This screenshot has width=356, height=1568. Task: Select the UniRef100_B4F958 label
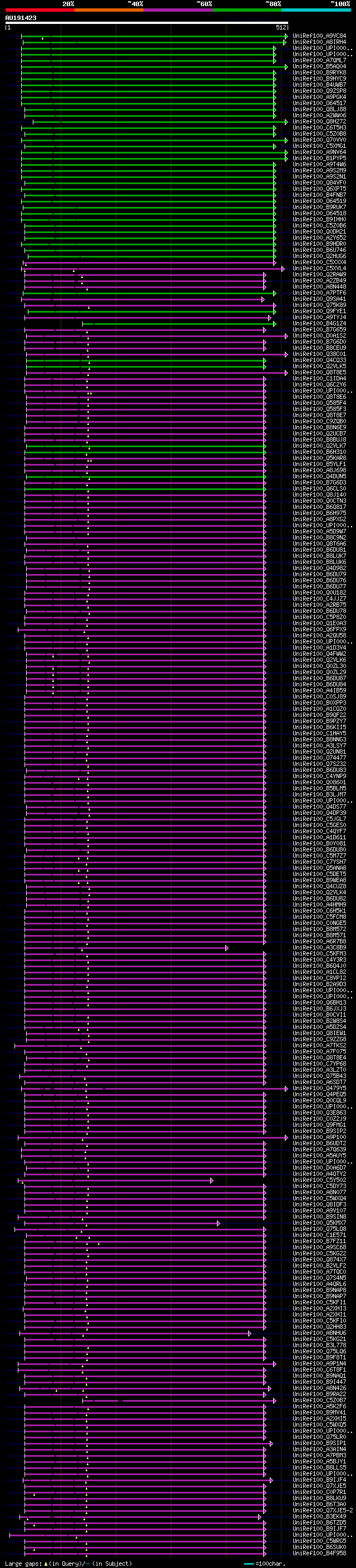[x=319, y=1552]
